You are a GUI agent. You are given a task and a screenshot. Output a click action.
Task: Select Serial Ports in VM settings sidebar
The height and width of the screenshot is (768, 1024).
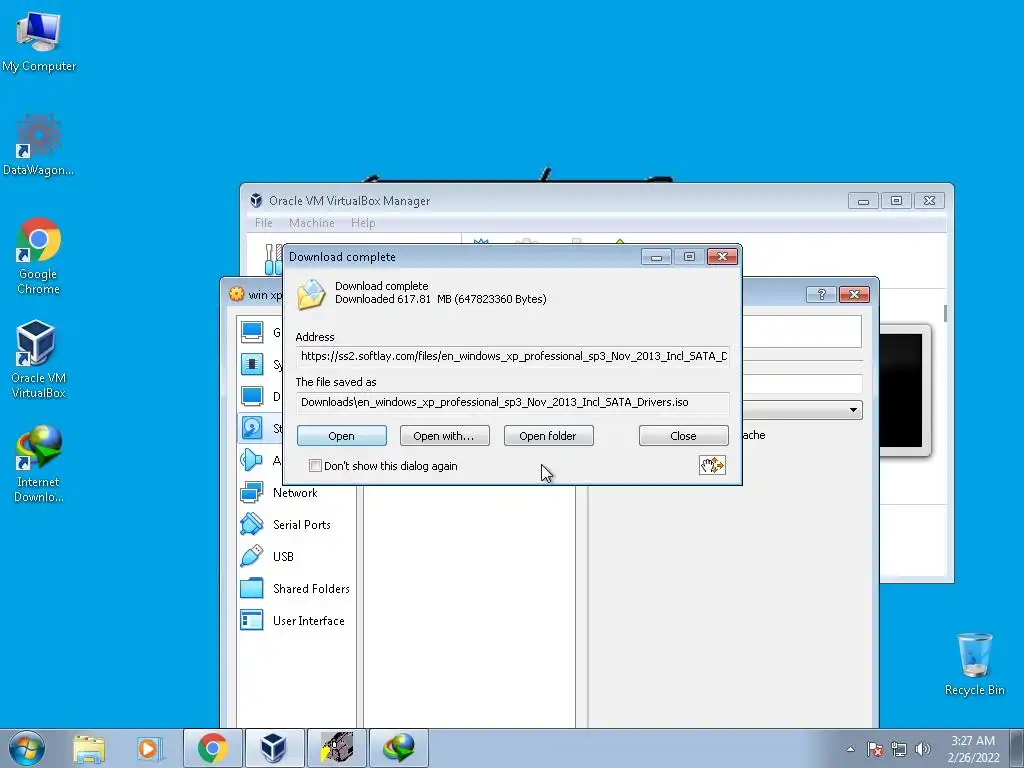click(295, 524)
